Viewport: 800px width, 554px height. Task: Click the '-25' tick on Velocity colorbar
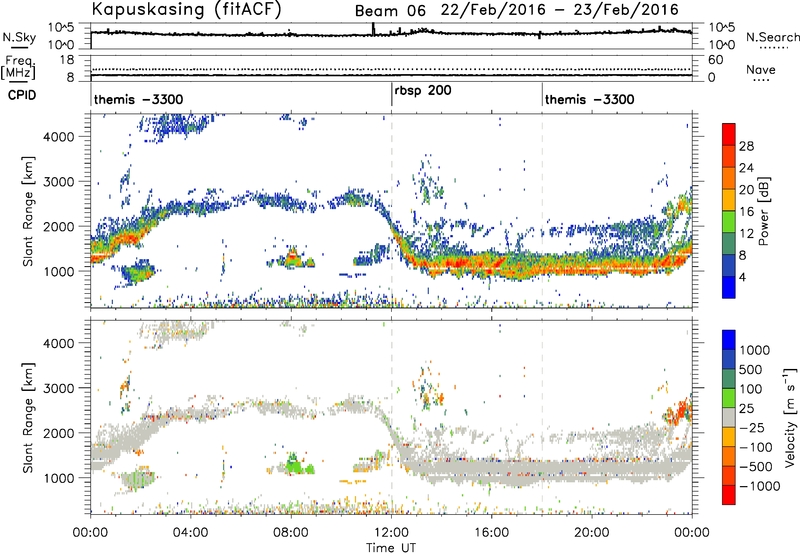point(752,428)
